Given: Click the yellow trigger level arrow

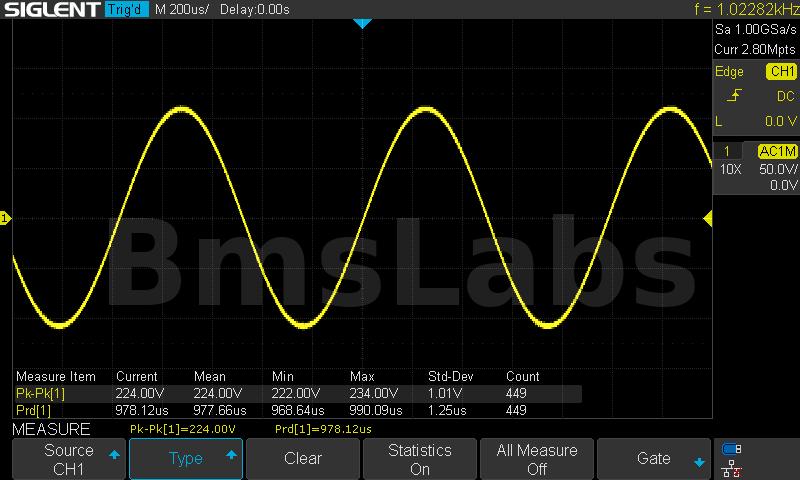Looking at the screenshot, I should tap(707, 219).
